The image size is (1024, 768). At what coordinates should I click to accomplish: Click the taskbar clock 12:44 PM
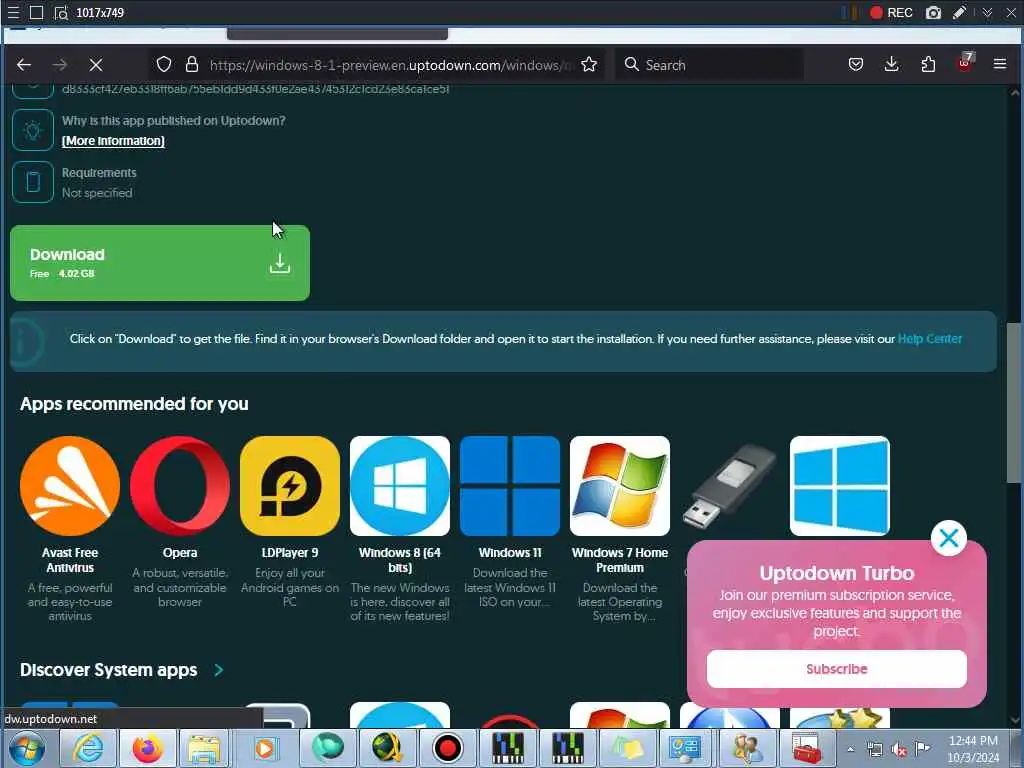(x=972, y=741)
